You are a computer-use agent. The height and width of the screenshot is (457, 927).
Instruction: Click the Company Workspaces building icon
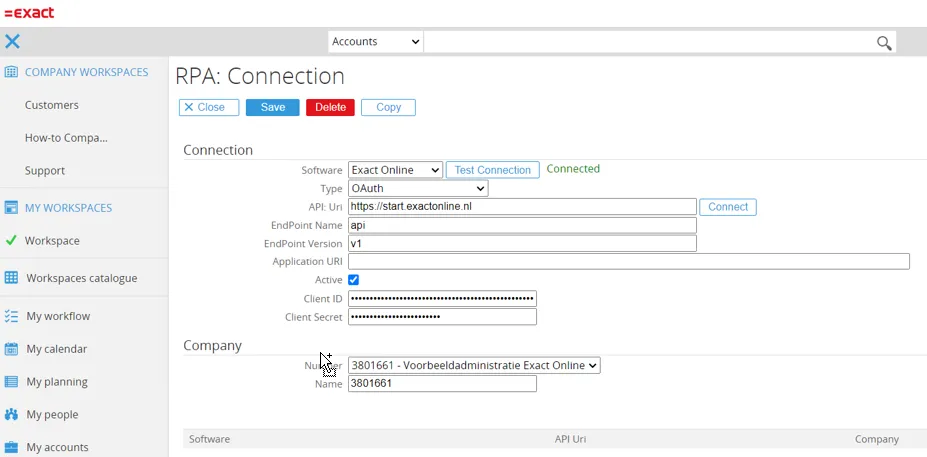11,72
